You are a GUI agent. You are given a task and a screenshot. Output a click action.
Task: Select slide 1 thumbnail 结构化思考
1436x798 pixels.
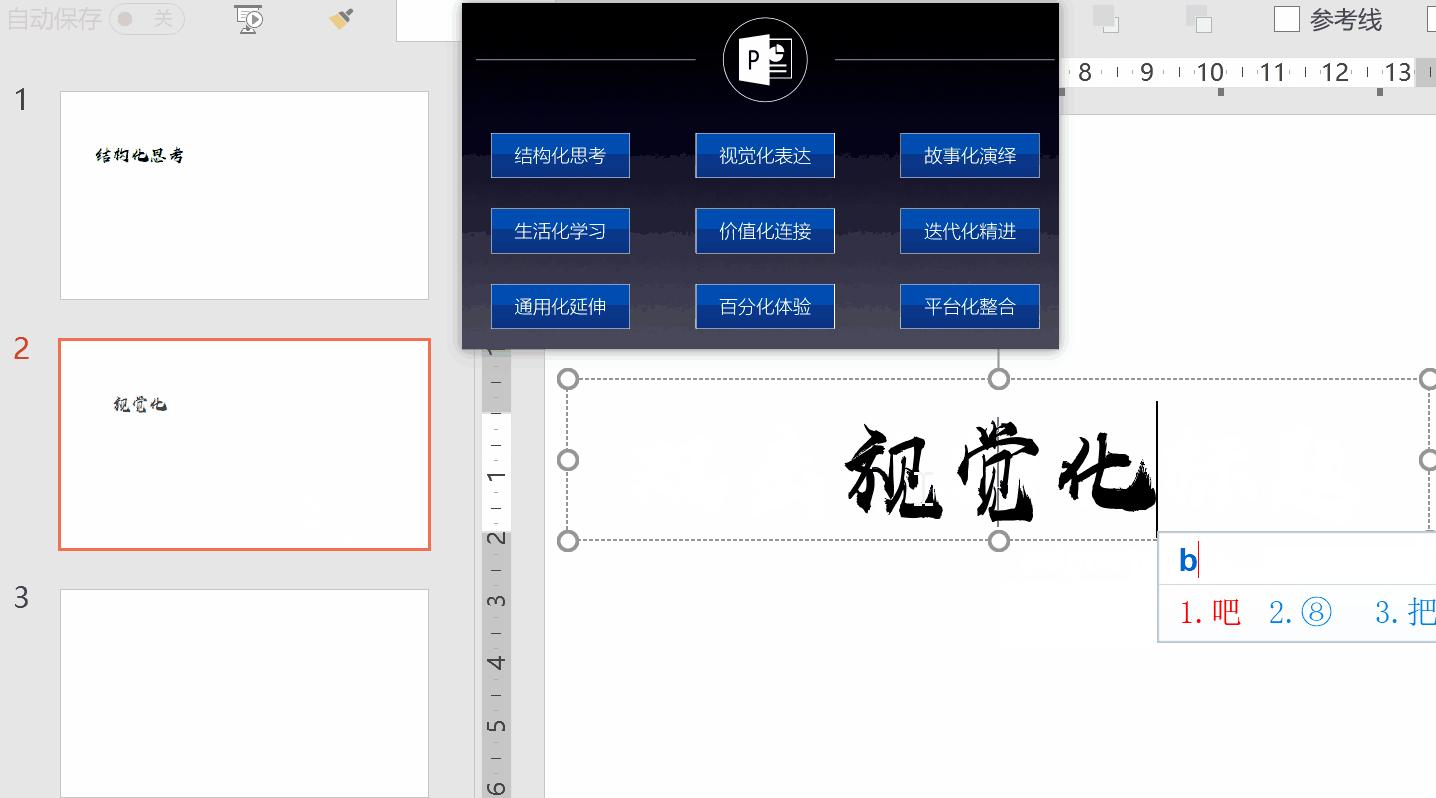point(244,195)
